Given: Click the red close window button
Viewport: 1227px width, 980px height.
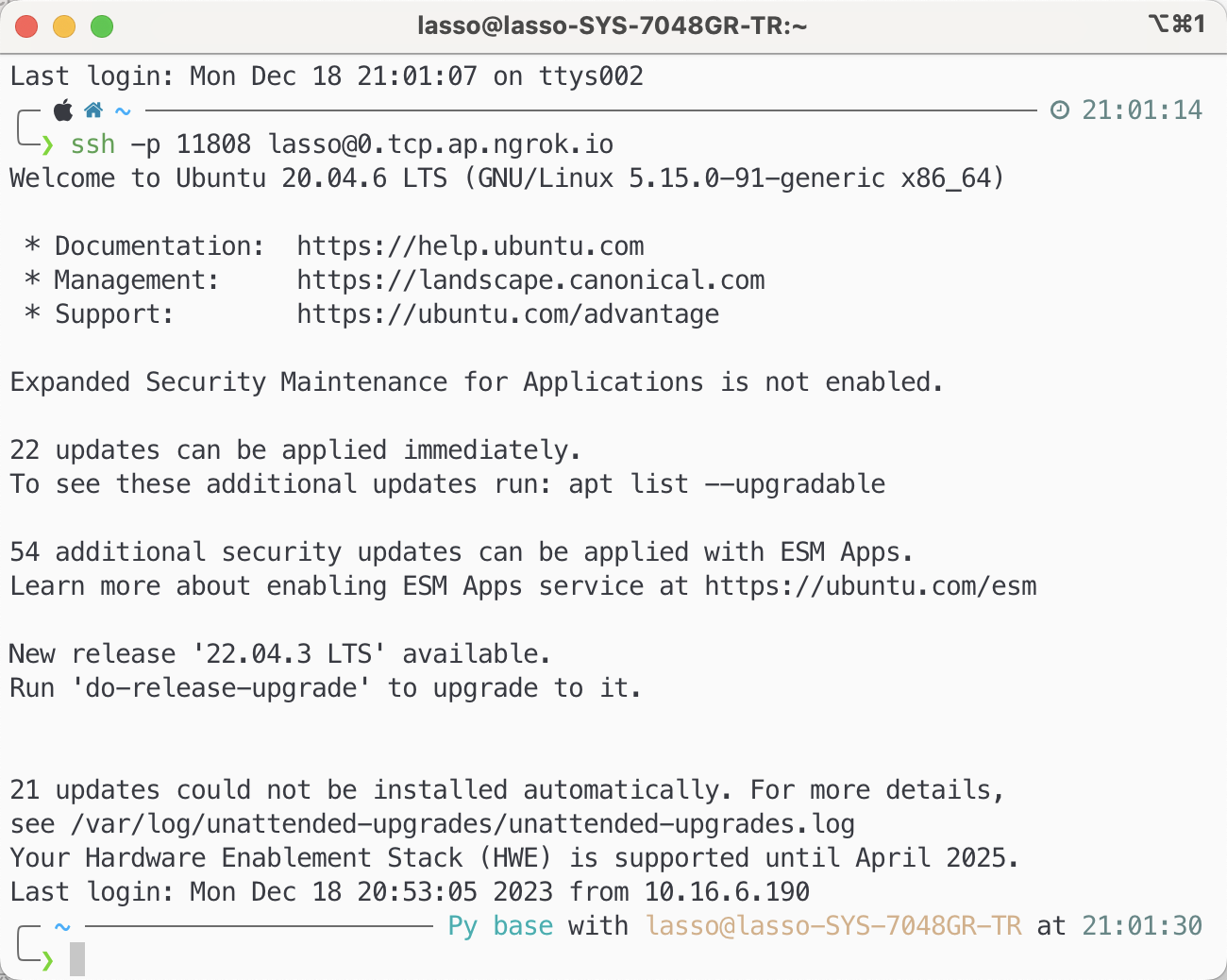Looking at the screenshot, I should coord(26,26).
